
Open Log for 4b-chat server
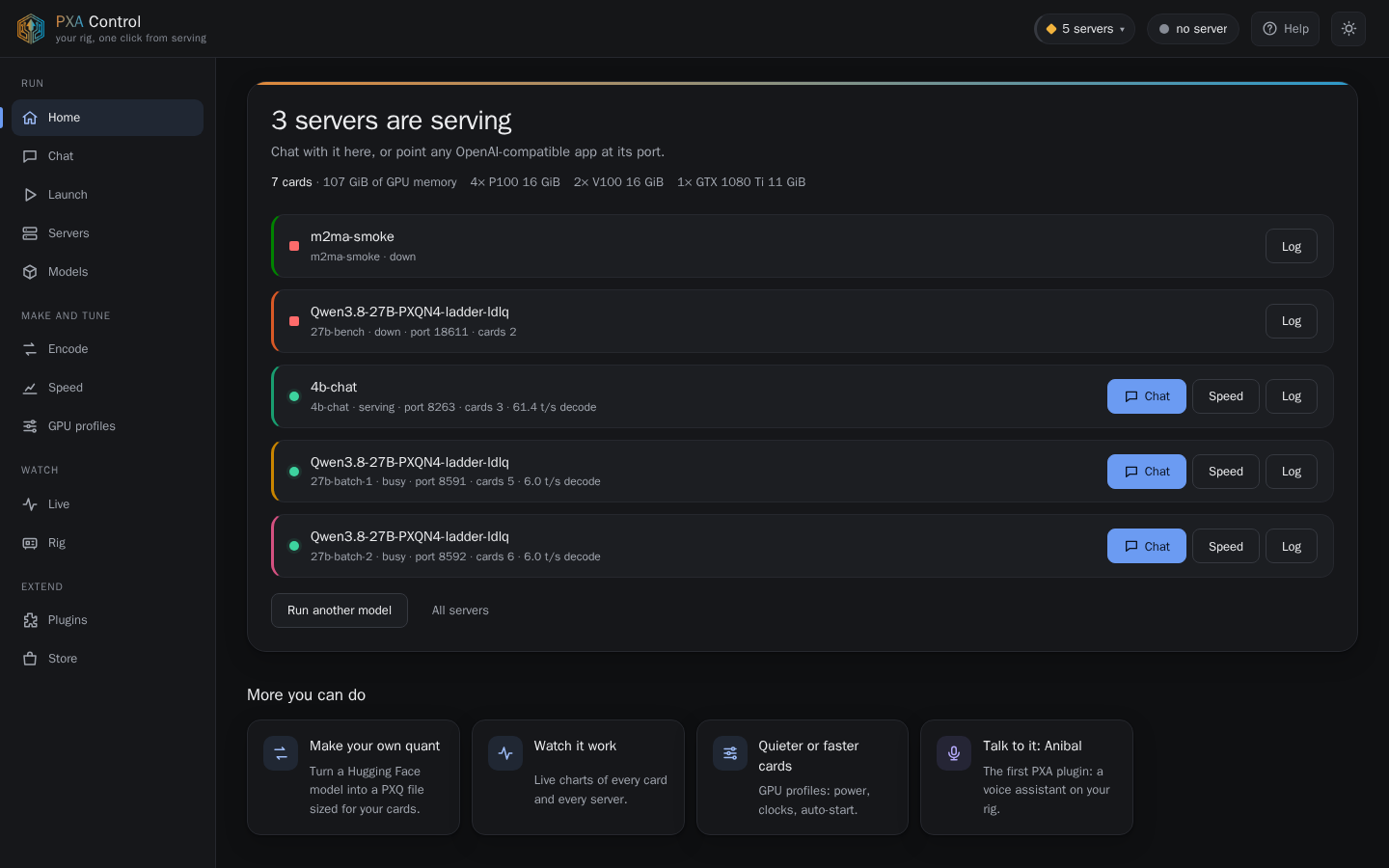(x=1292, y=396)
